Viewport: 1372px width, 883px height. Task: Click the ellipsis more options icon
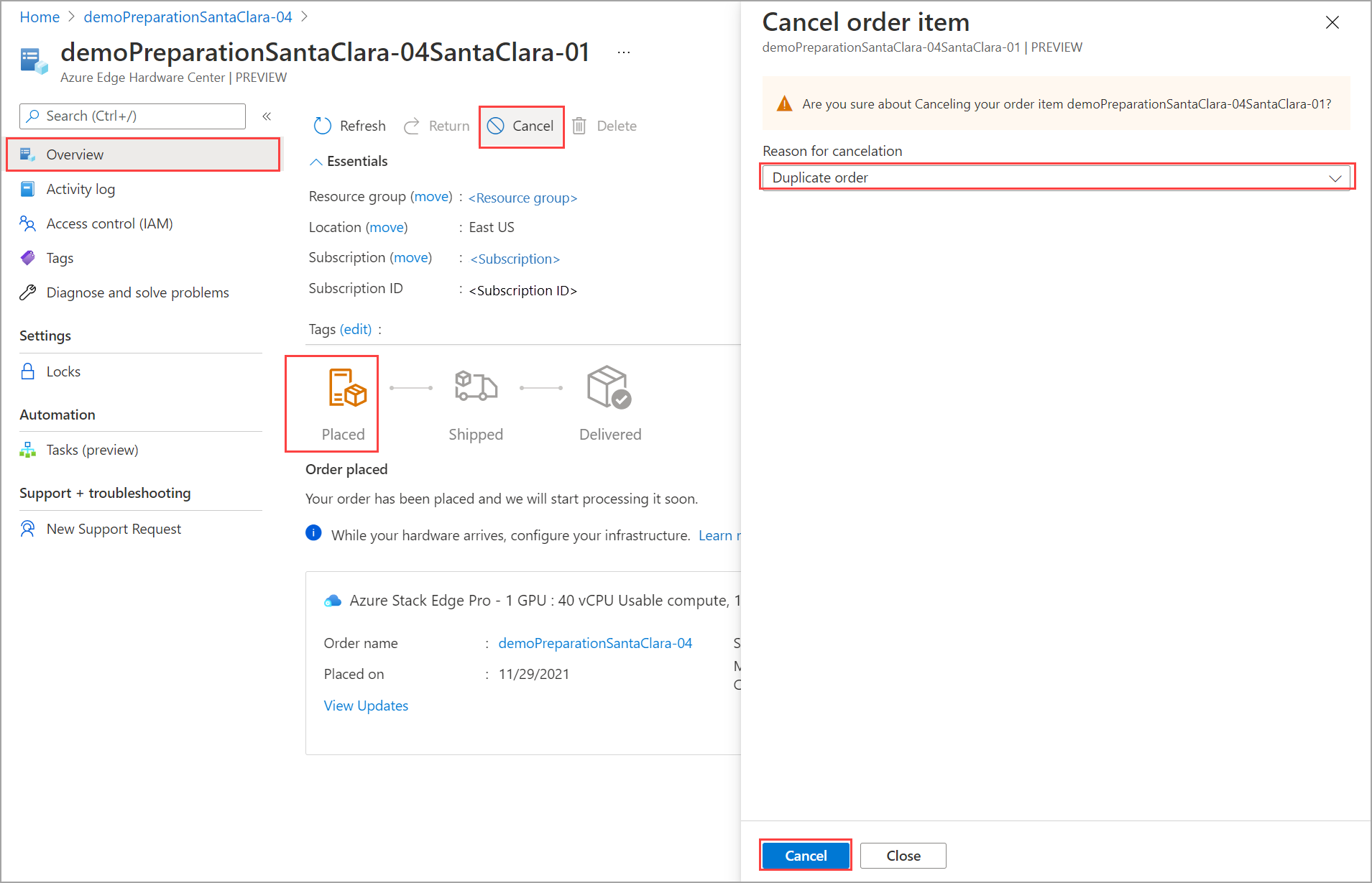point(624,52)
